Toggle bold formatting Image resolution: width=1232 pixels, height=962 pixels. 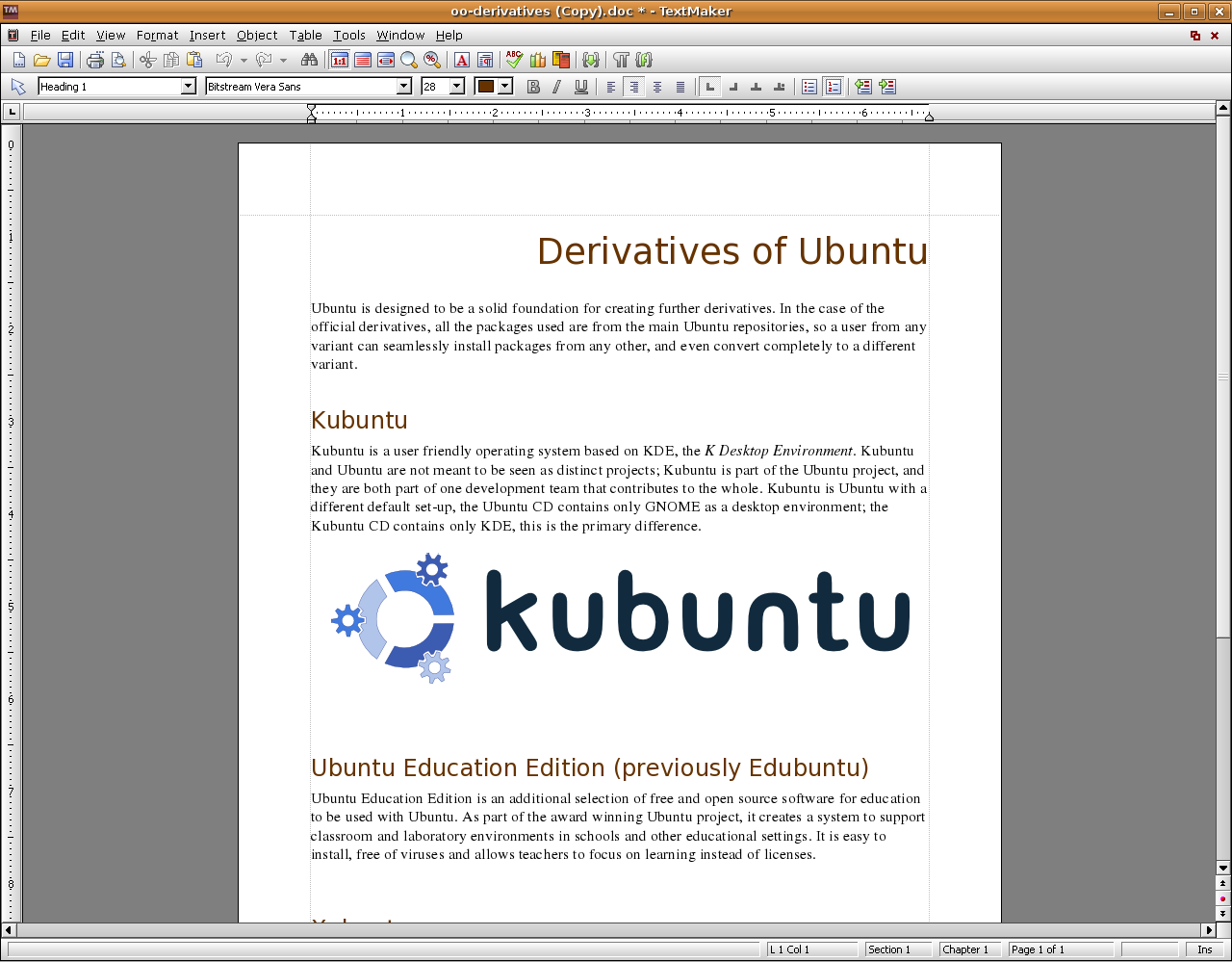pyautogui.click(x=534, y=87)
